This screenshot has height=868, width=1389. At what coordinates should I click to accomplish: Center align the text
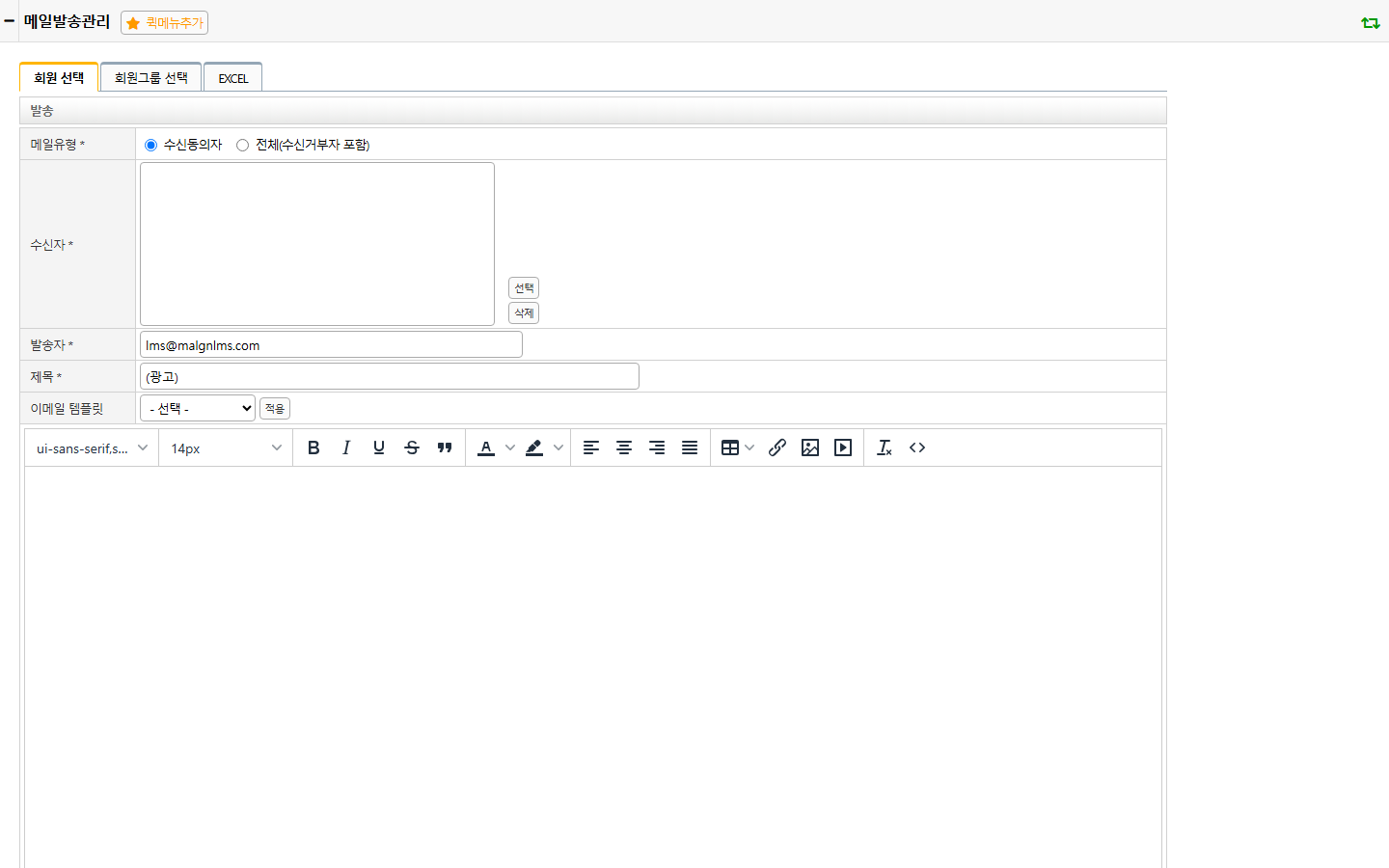coord(624,448)
